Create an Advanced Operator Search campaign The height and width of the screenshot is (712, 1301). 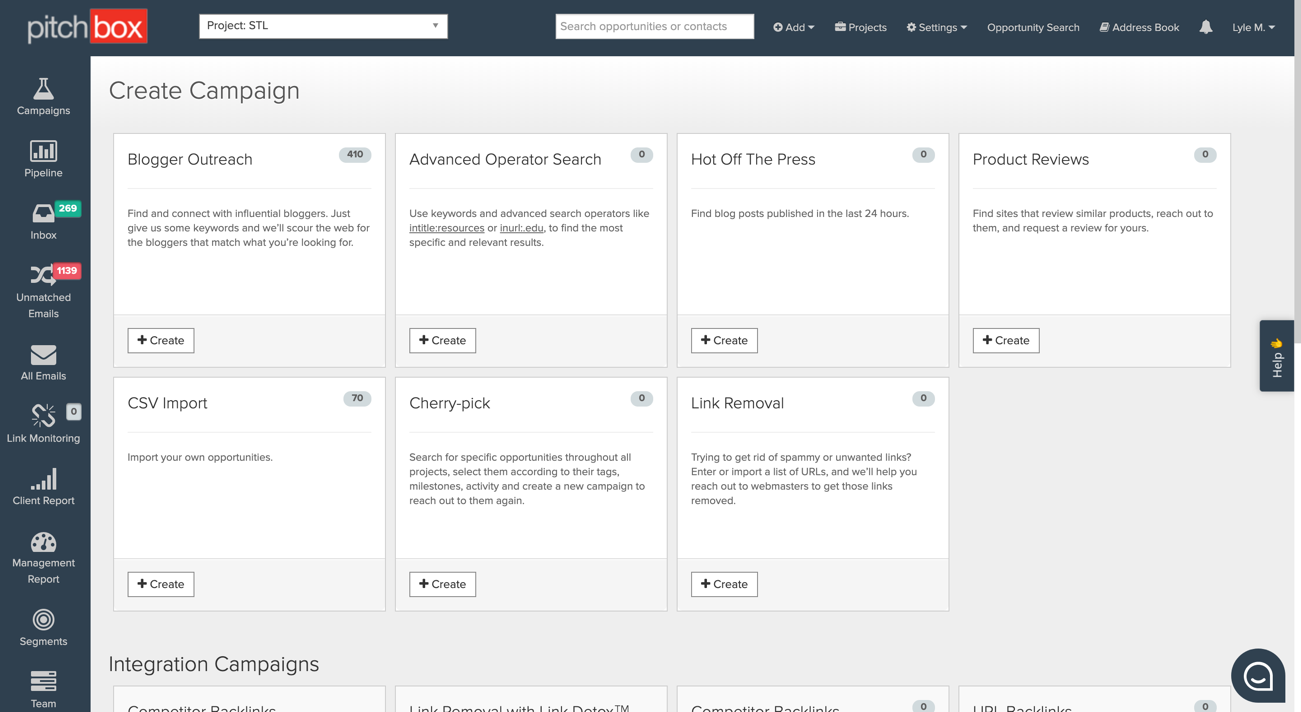point(443,340)
